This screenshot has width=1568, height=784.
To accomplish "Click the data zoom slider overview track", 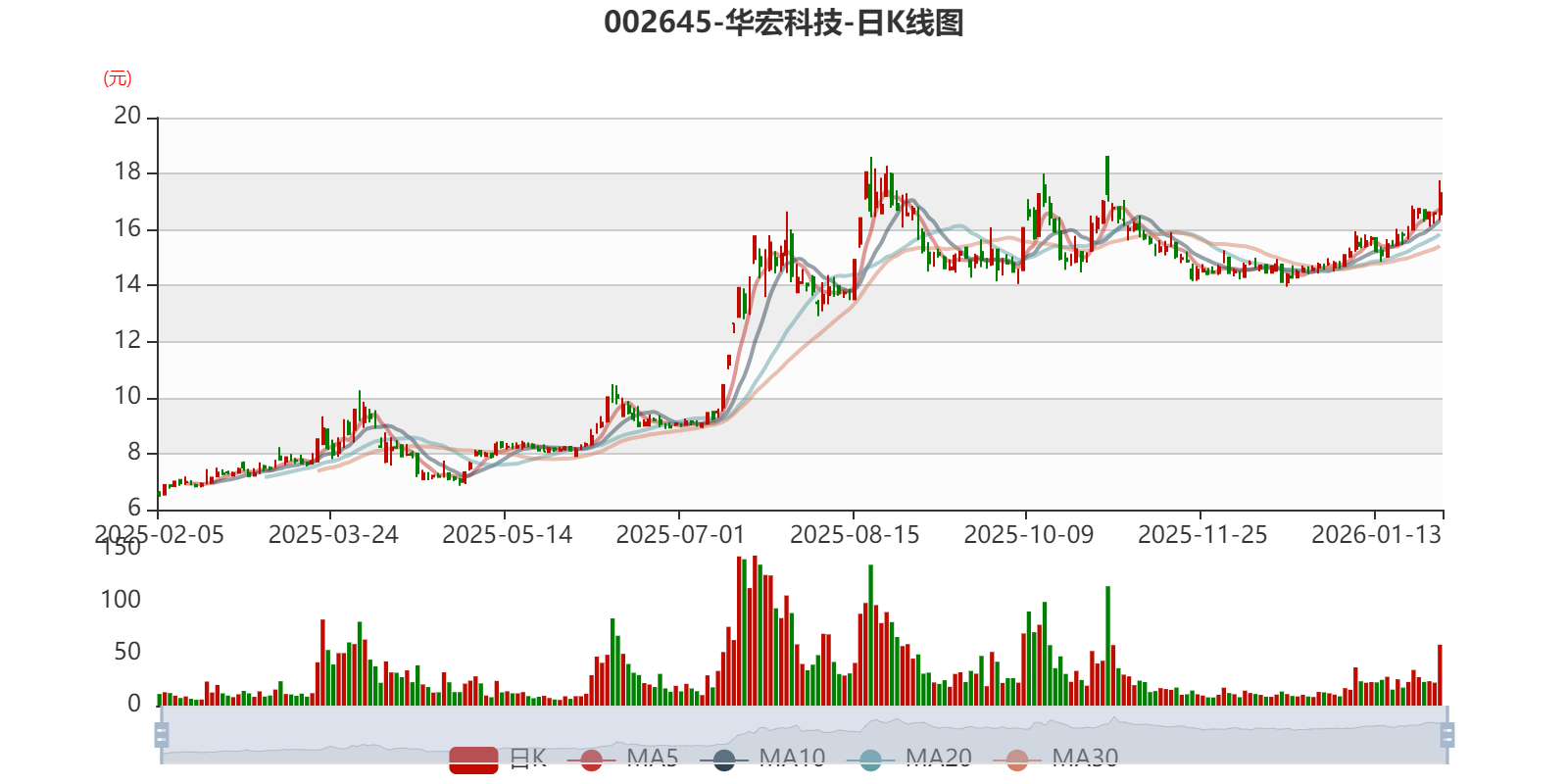I will (804, 735).
